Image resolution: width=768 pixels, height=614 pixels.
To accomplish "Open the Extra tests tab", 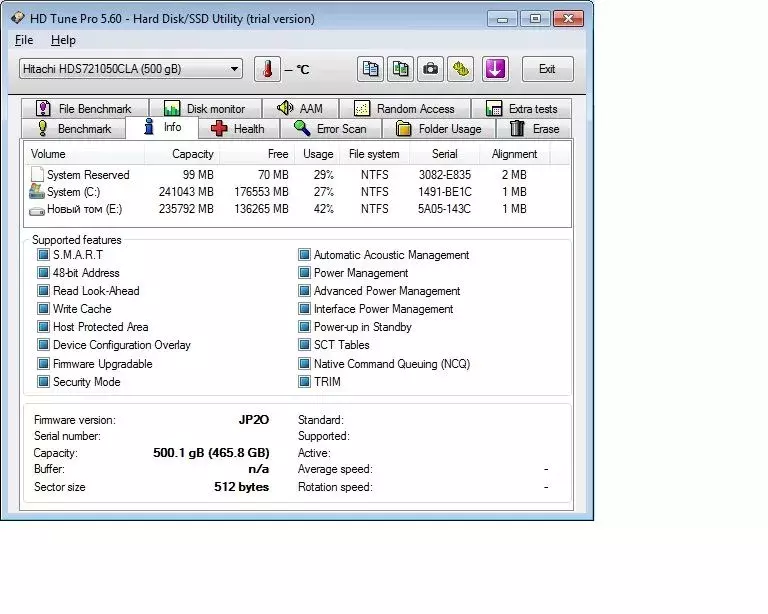I will coord(521,108).
